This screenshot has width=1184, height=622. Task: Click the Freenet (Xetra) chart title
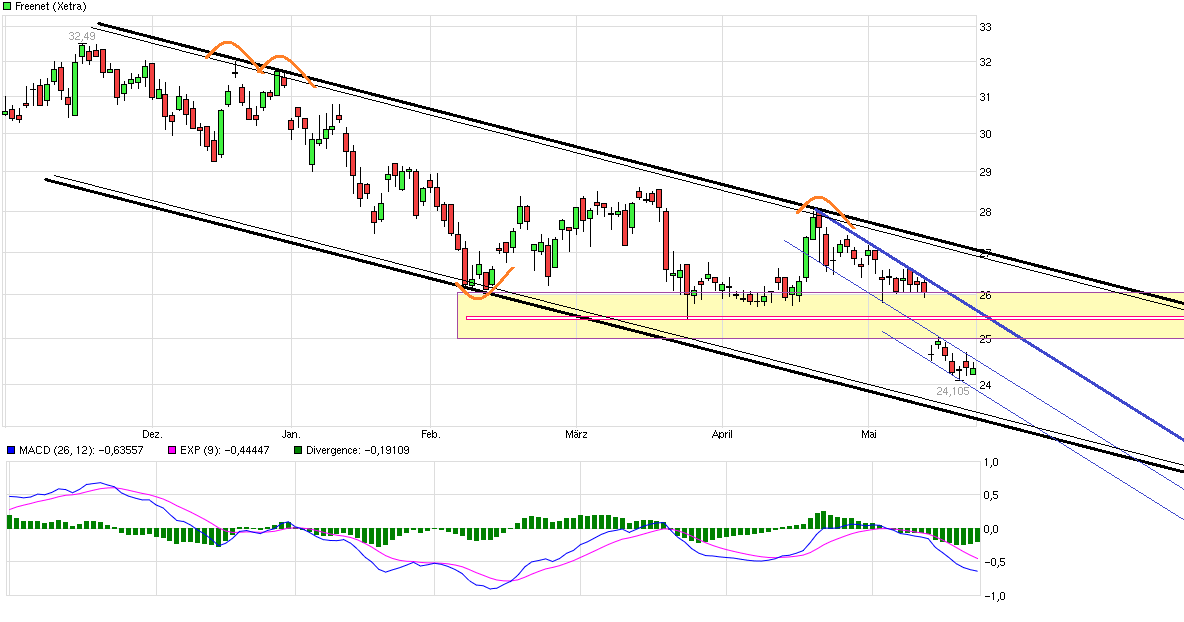pyautogui.click(x=51, y=6)
